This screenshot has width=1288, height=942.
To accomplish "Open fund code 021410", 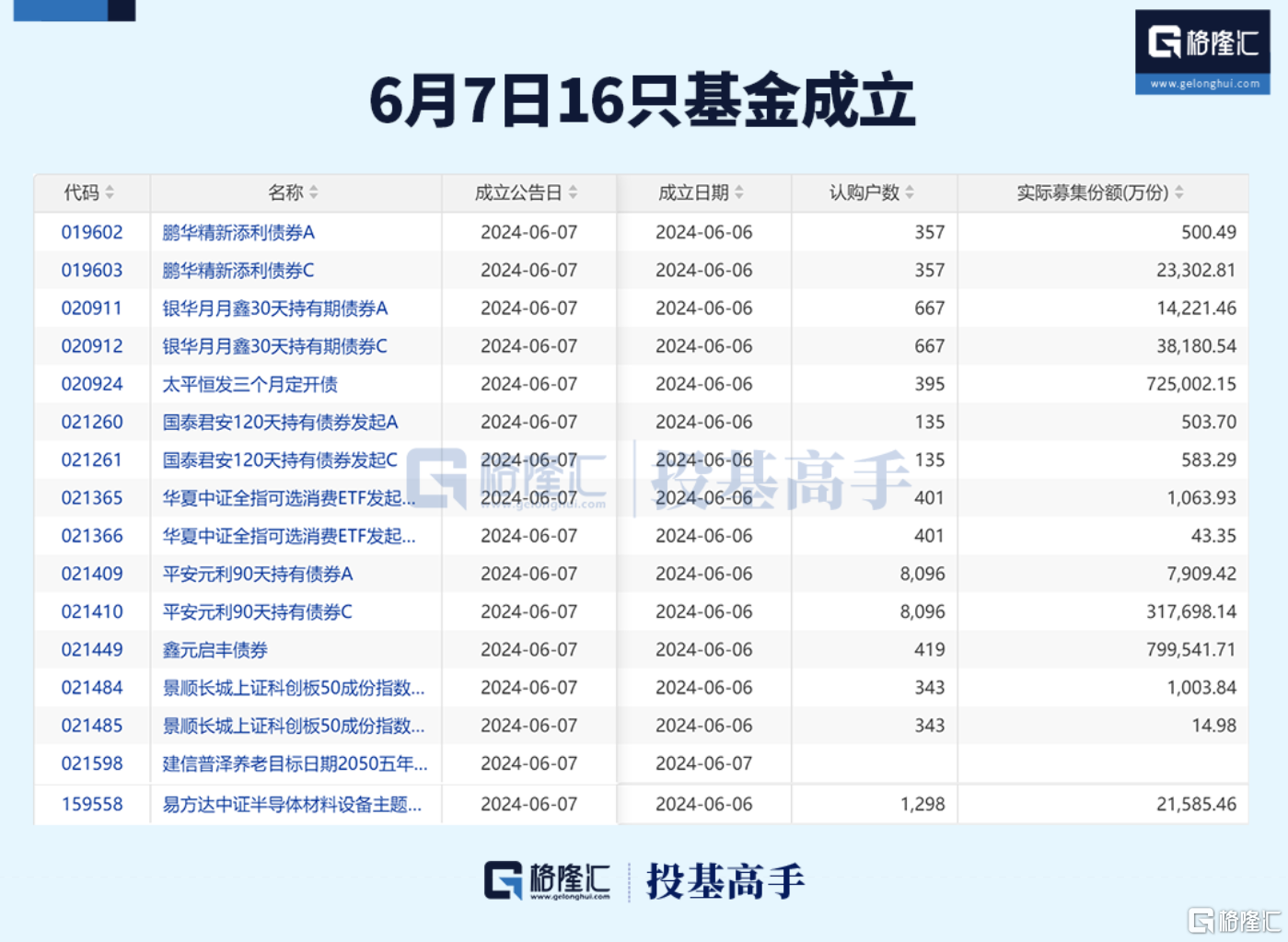I will [92, 611].
